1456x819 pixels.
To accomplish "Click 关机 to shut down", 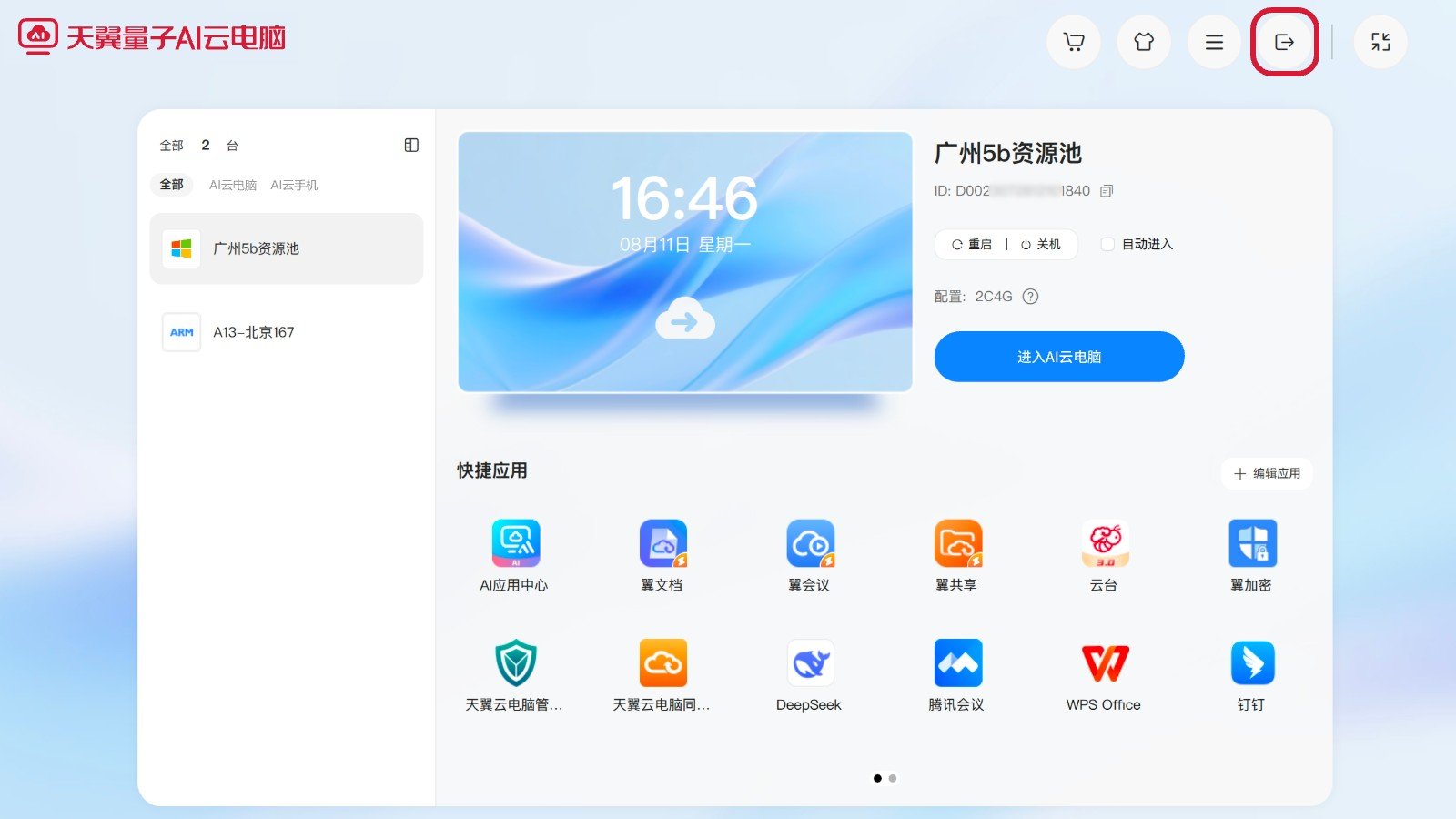I will coord(1041,245).
